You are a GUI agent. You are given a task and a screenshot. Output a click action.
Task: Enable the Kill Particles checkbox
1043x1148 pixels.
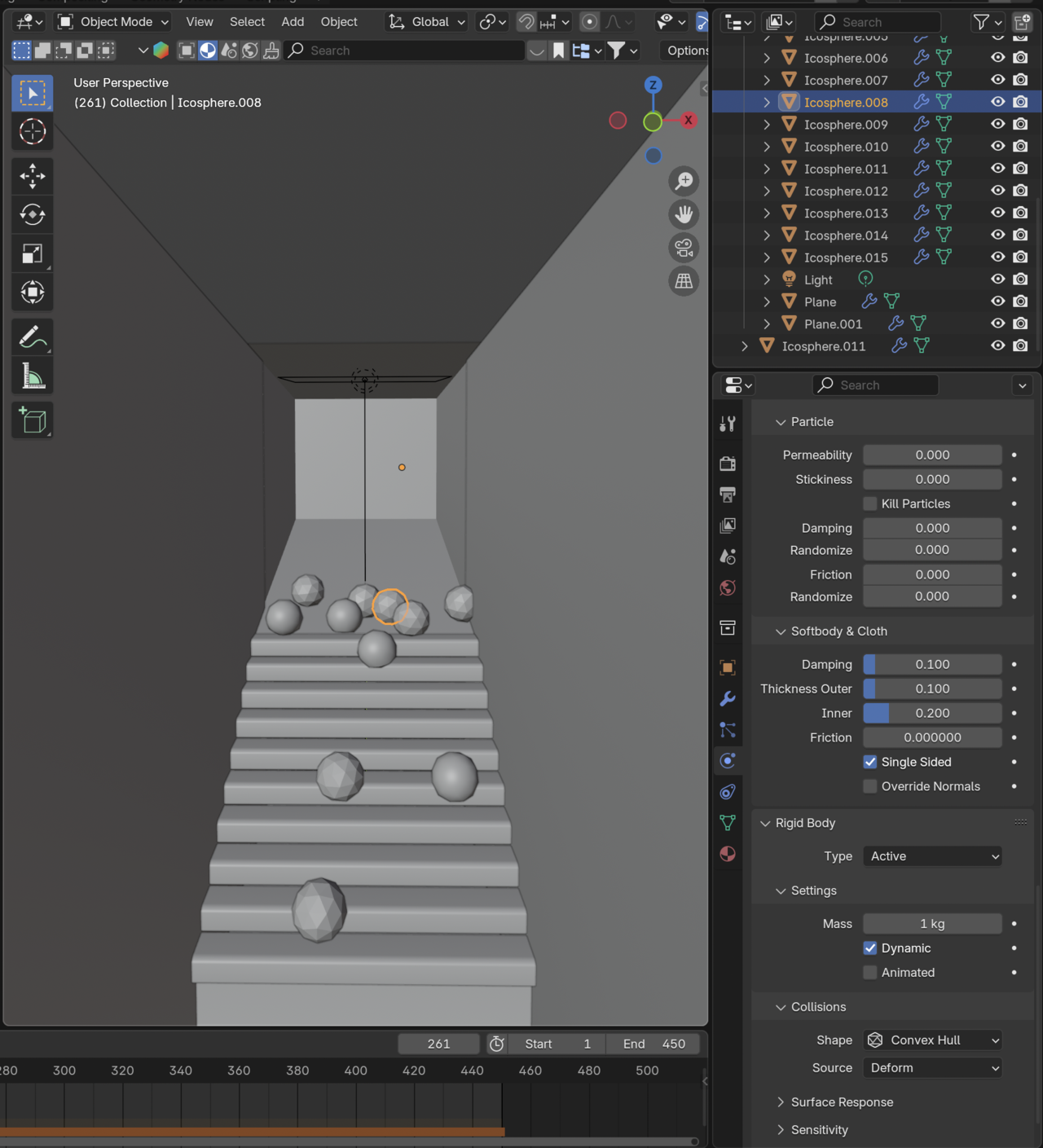pos(870,504)
